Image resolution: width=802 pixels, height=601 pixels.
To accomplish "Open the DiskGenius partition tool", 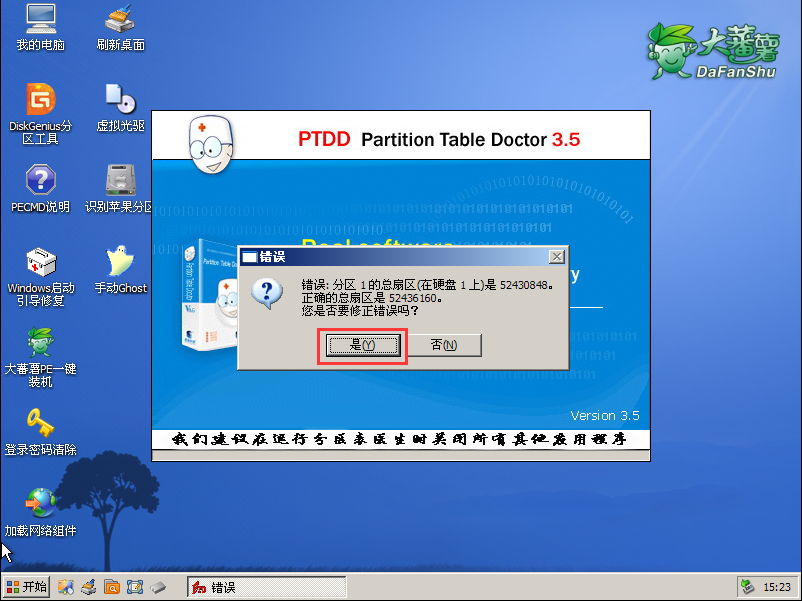I will click(40, 112).
